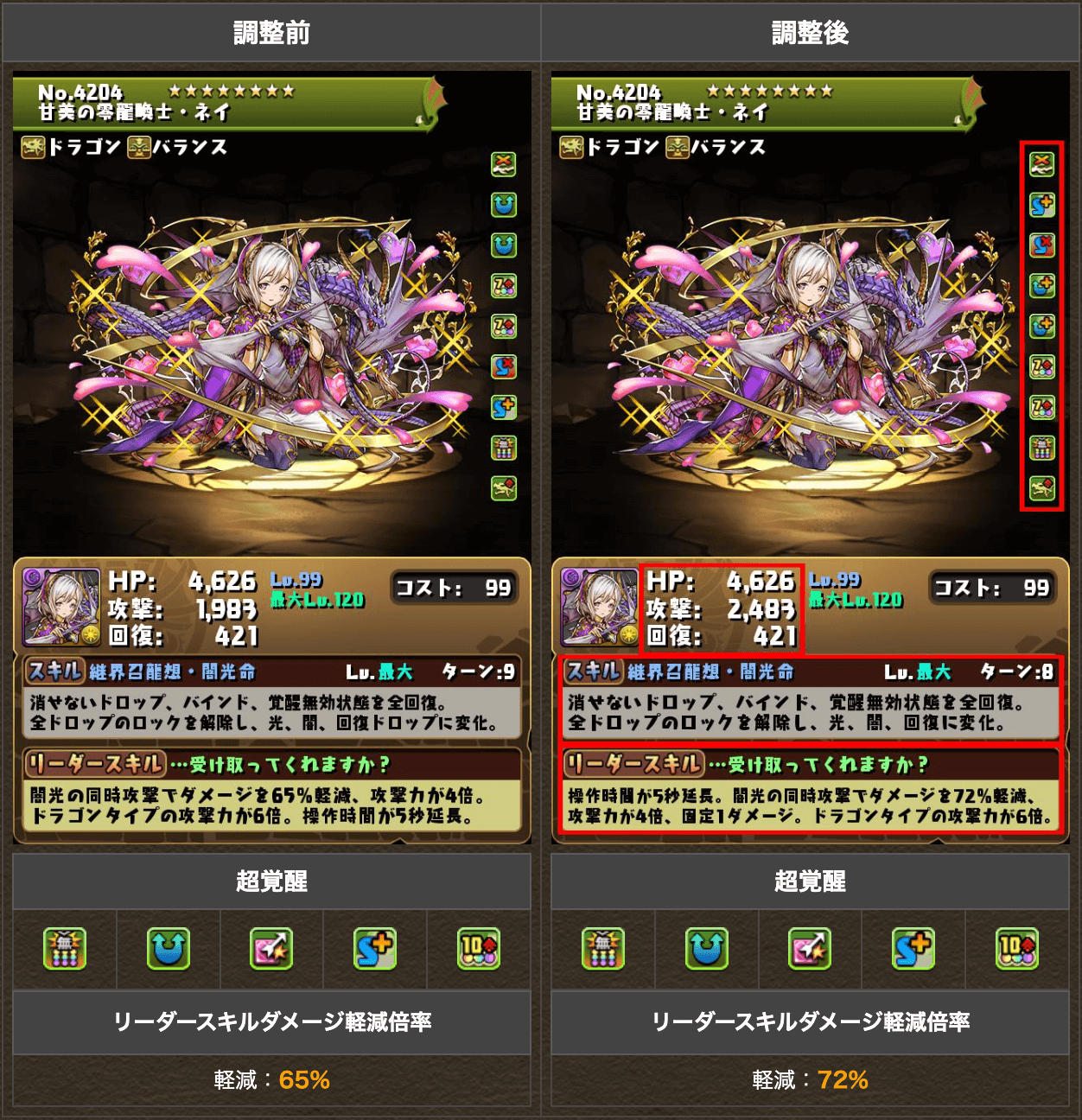The height and width of the screenshot is (1120, 1082).
Task: Click the コスト: 99 box in 調整後 card
Action: point(992,588)
